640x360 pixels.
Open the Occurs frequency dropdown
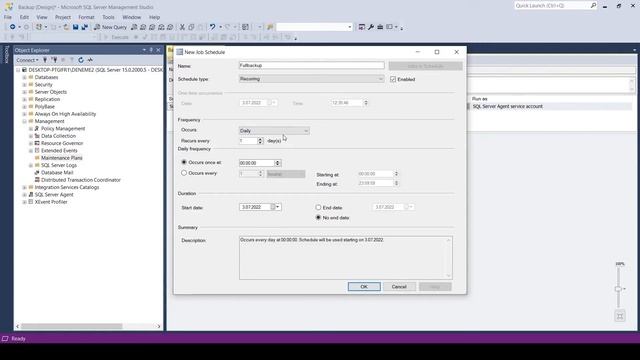pyautogui.click(x=274, y=131)
